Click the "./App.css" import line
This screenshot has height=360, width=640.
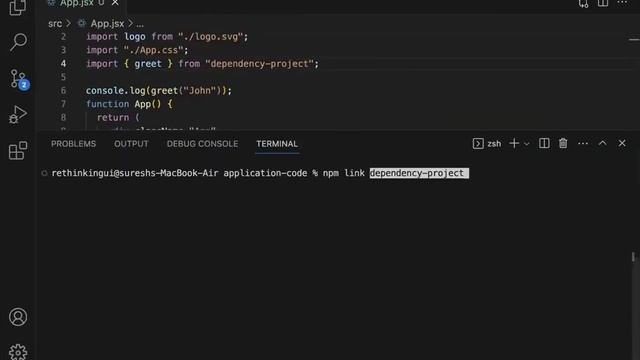[x=137, y=50]
